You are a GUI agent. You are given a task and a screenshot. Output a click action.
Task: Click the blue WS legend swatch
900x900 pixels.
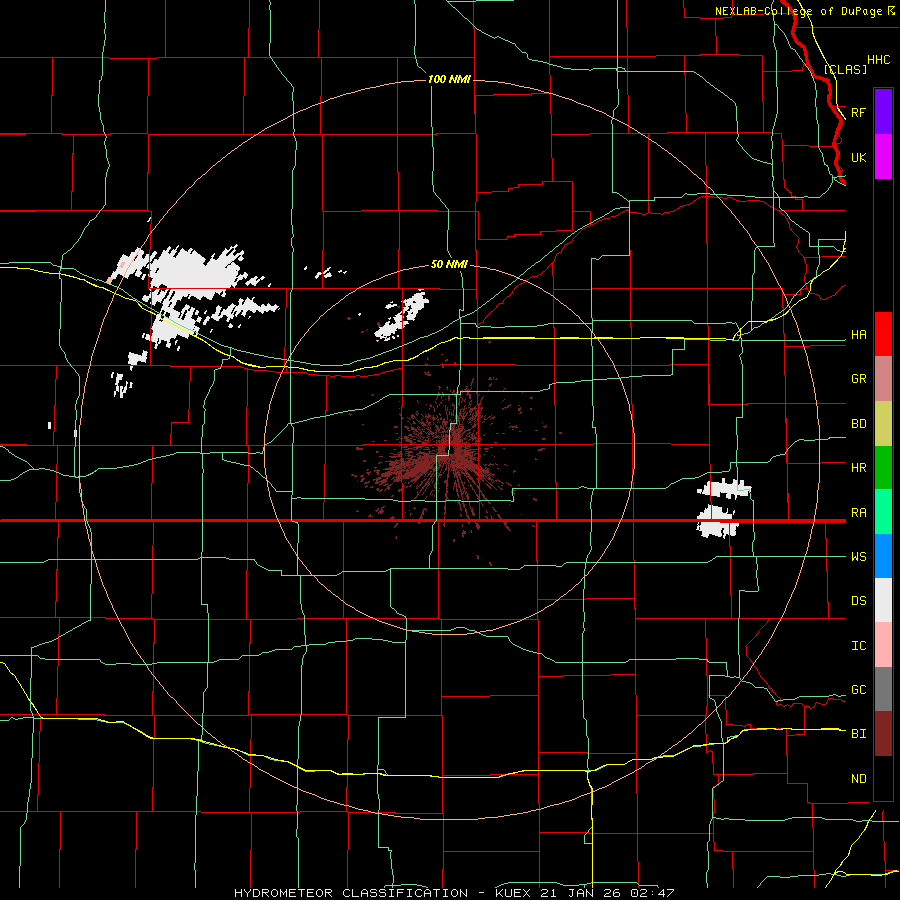[x=883, y=556]
